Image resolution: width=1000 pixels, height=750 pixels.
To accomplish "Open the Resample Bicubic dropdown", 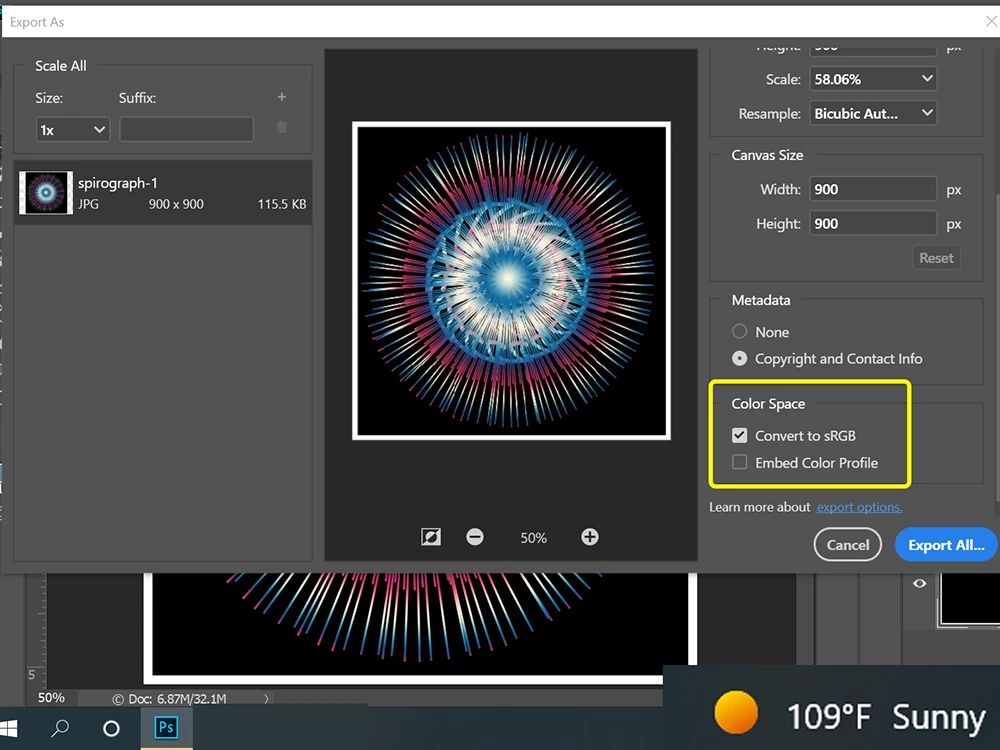I will pos(873,114).
